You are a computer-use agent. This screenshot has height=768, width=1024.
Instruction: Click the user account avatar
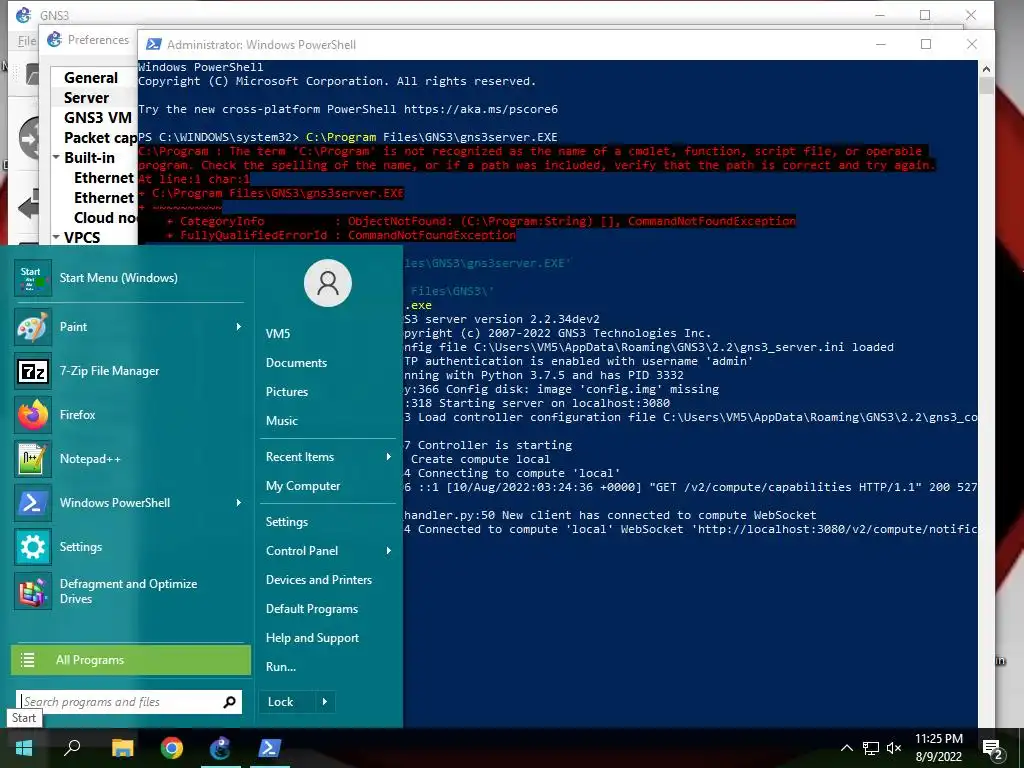pyautogui.click(x=328, y=283)
